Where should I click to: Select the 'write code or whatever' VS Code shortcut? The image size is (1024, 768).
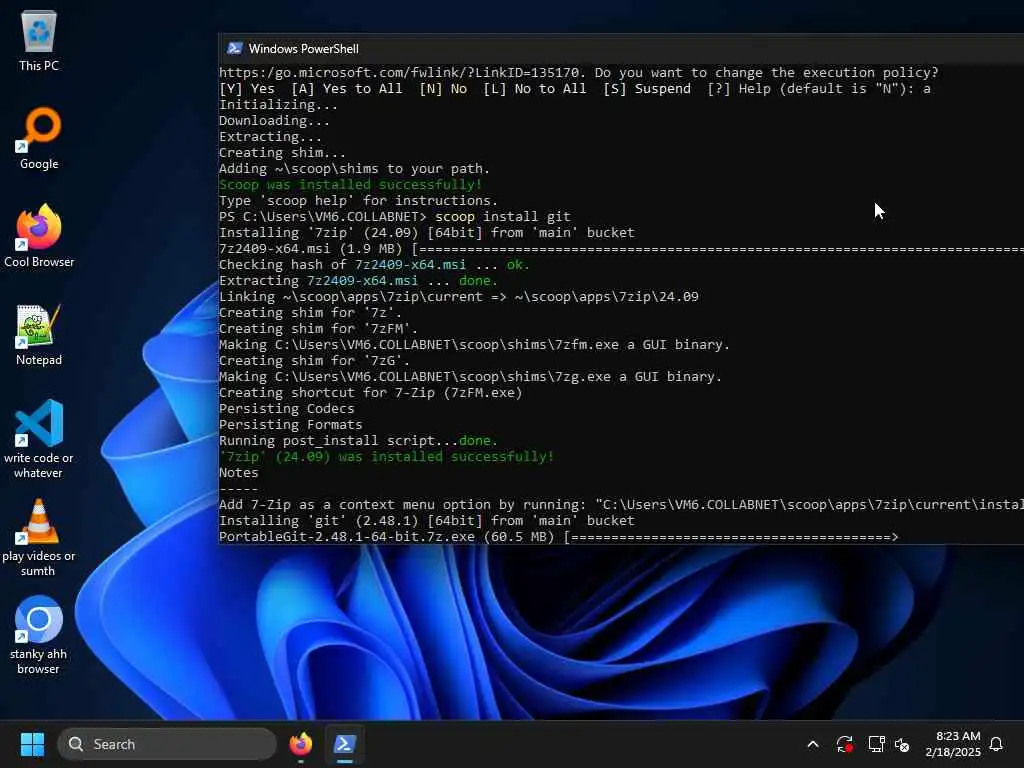click(x=39, y=439)
